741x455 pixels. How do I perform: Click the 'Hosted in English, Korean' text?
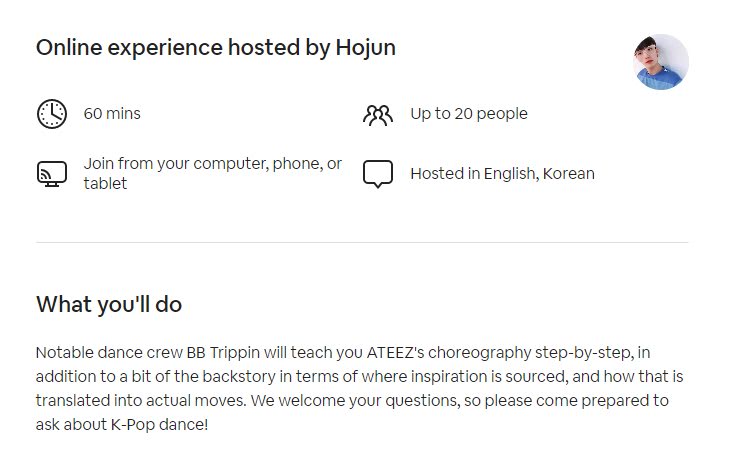click(502, 174)
